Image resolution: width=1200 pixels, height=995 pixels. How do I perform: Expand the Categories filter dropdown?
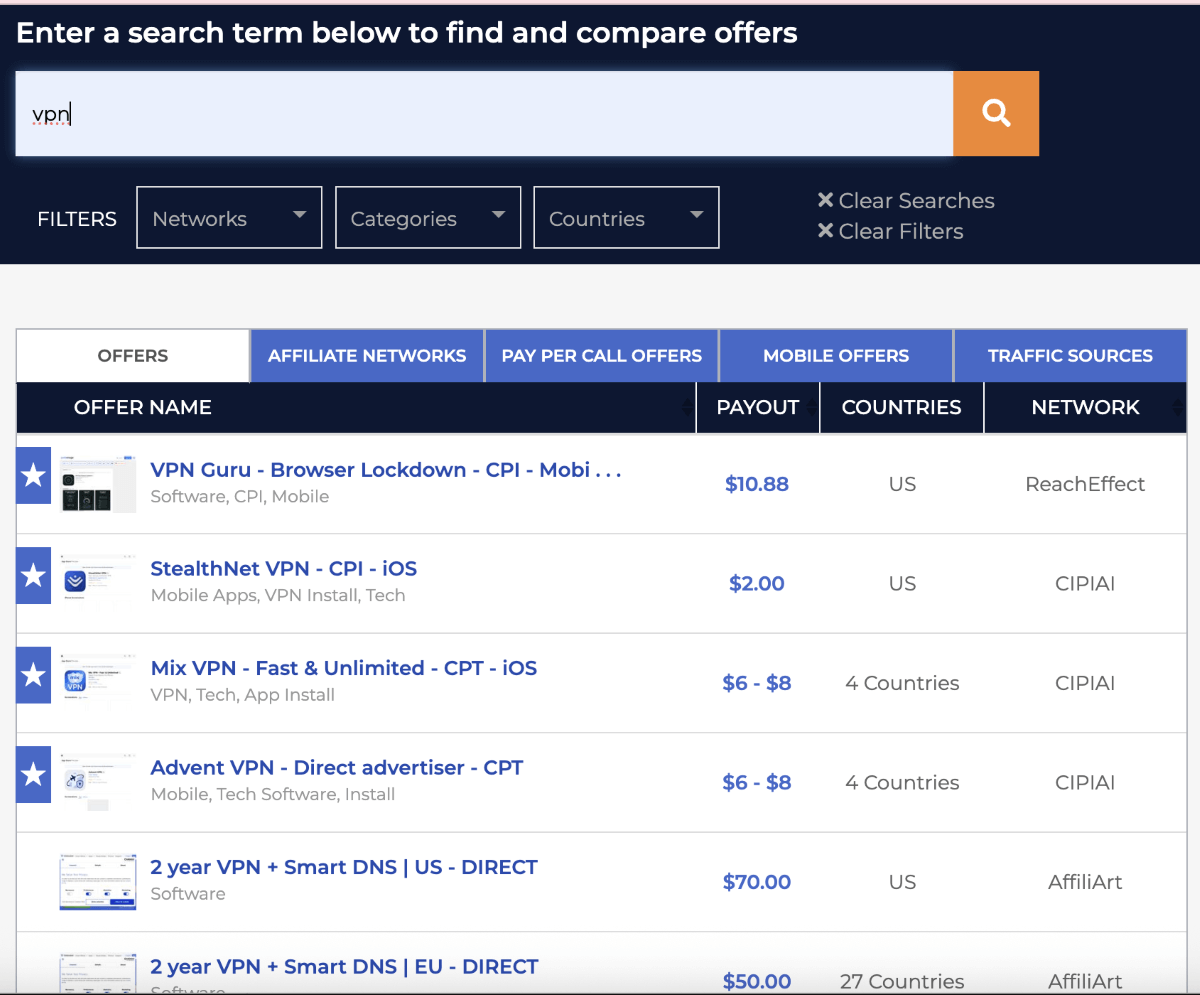pyautogui.click(x=428, y=217)
